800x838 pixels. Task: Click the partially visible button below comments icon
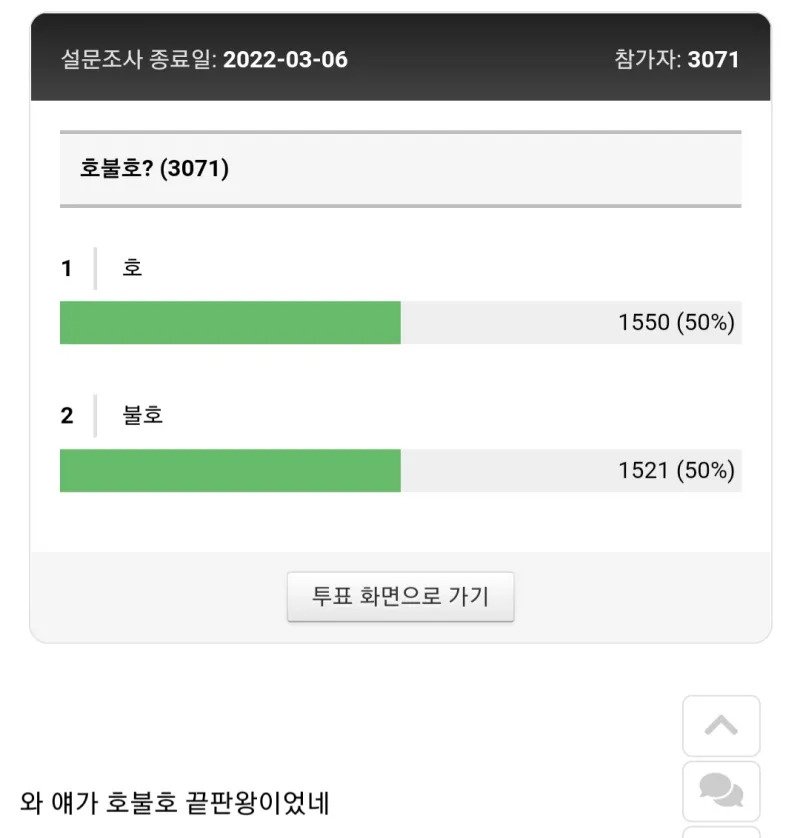point(721,833)
